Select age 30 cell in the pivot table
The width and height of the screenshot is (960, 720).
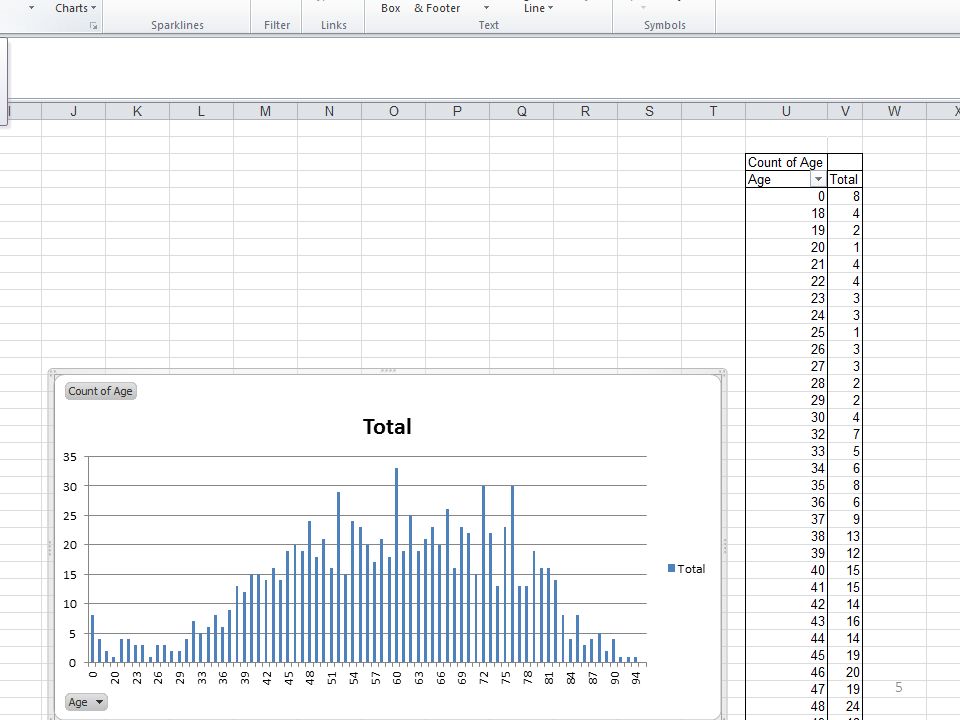(786, 418)
